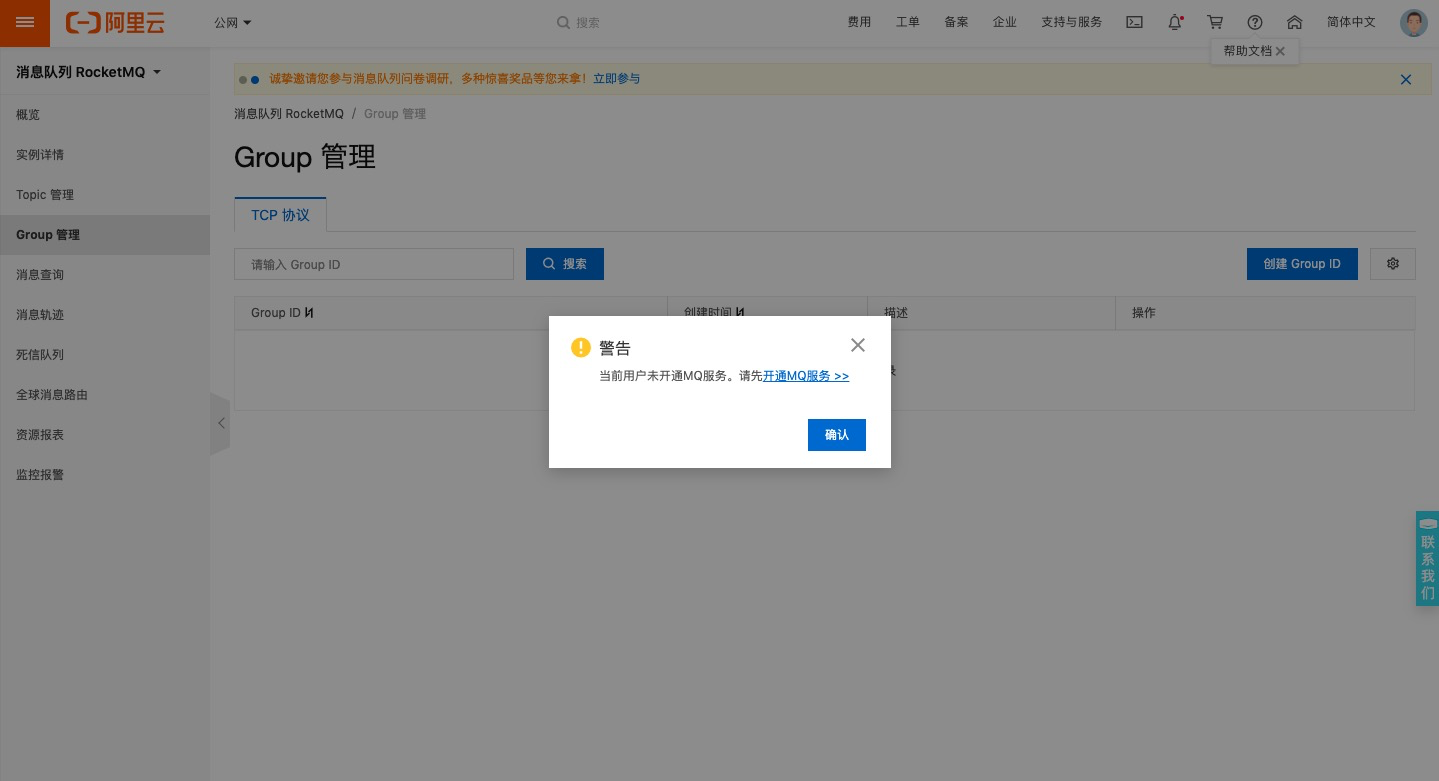Open 监控报警 in the sidebar
The height and width of the screenshot is (781, 1439).
click(x=105, y=475)
